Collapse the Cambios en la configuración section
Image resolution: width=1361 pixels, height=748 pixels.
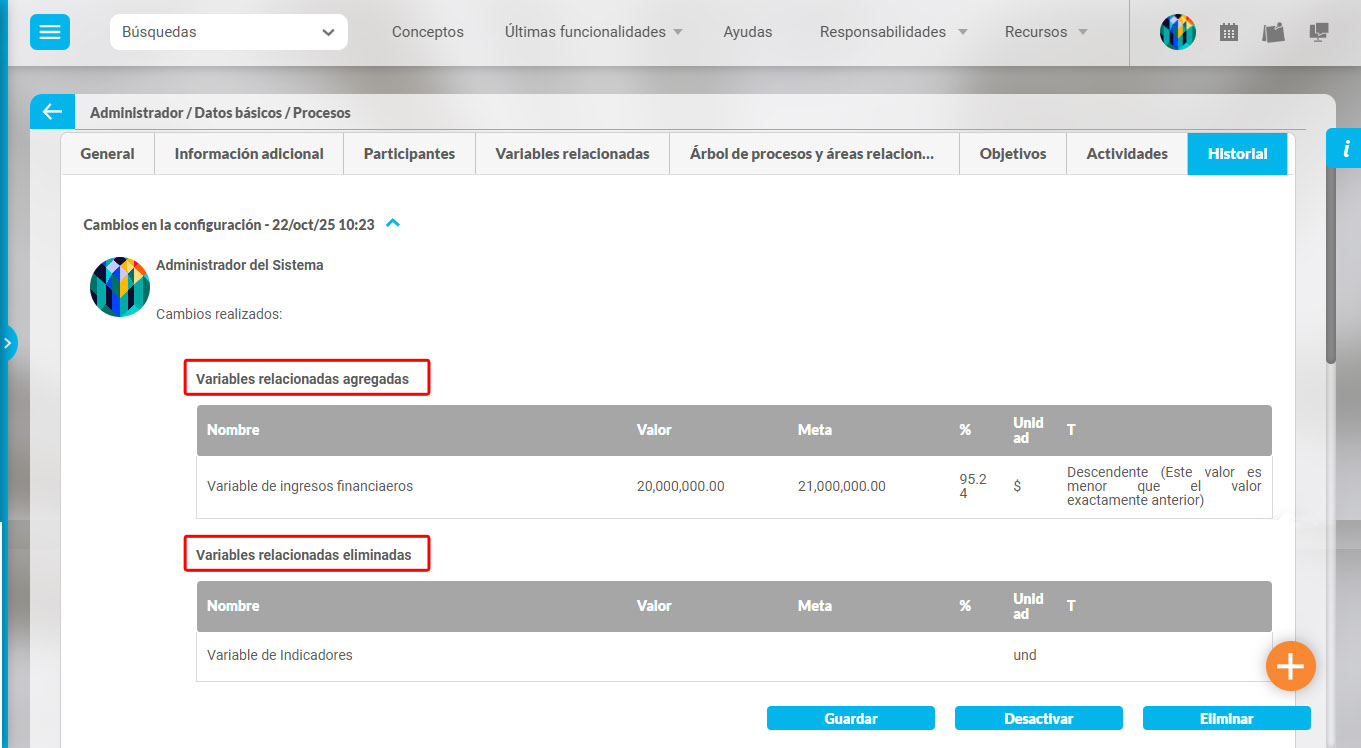[x=392, y=223]
